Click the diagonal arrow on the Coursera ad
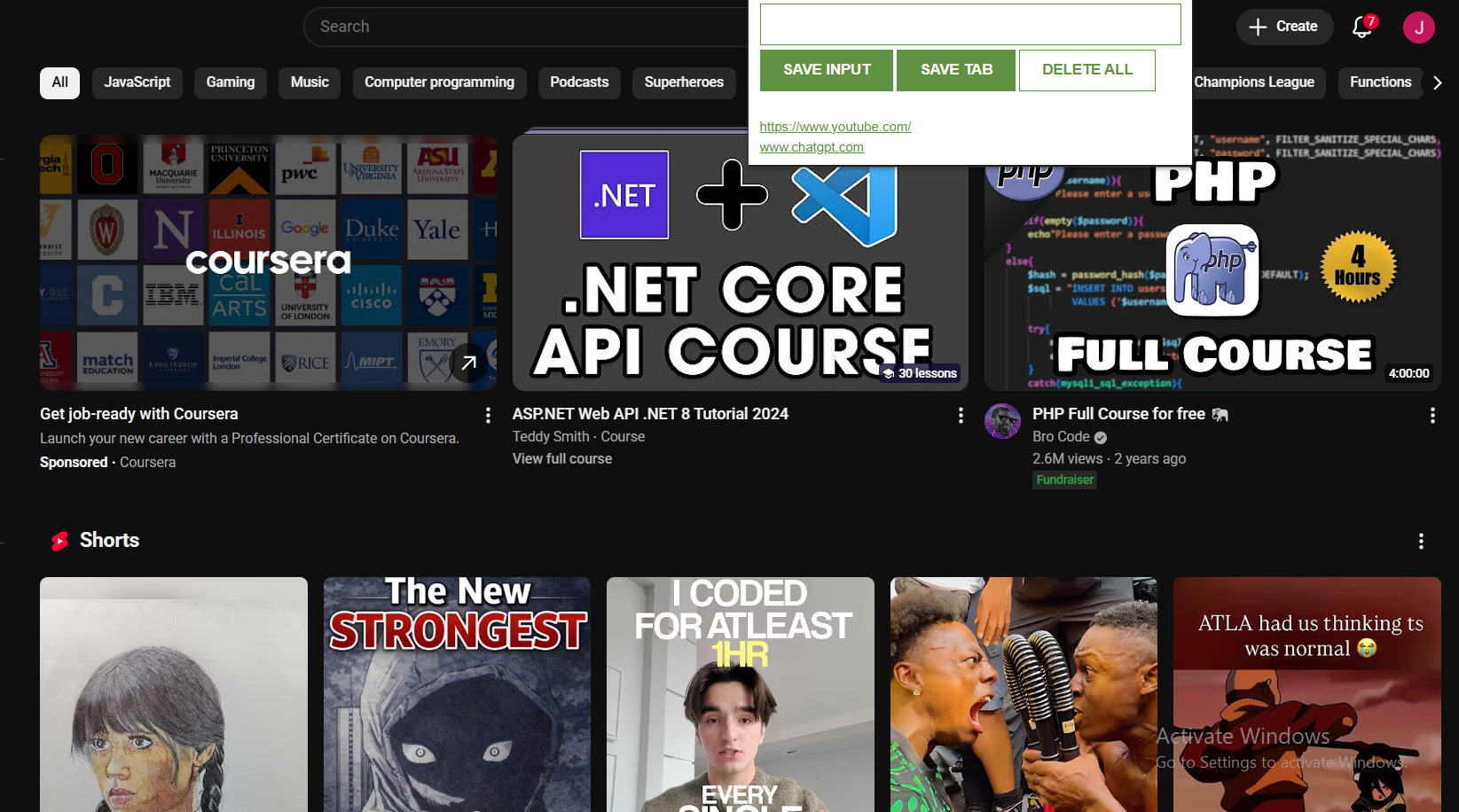The height and width of the screenshot is (812, 1459). click(467, 362)
